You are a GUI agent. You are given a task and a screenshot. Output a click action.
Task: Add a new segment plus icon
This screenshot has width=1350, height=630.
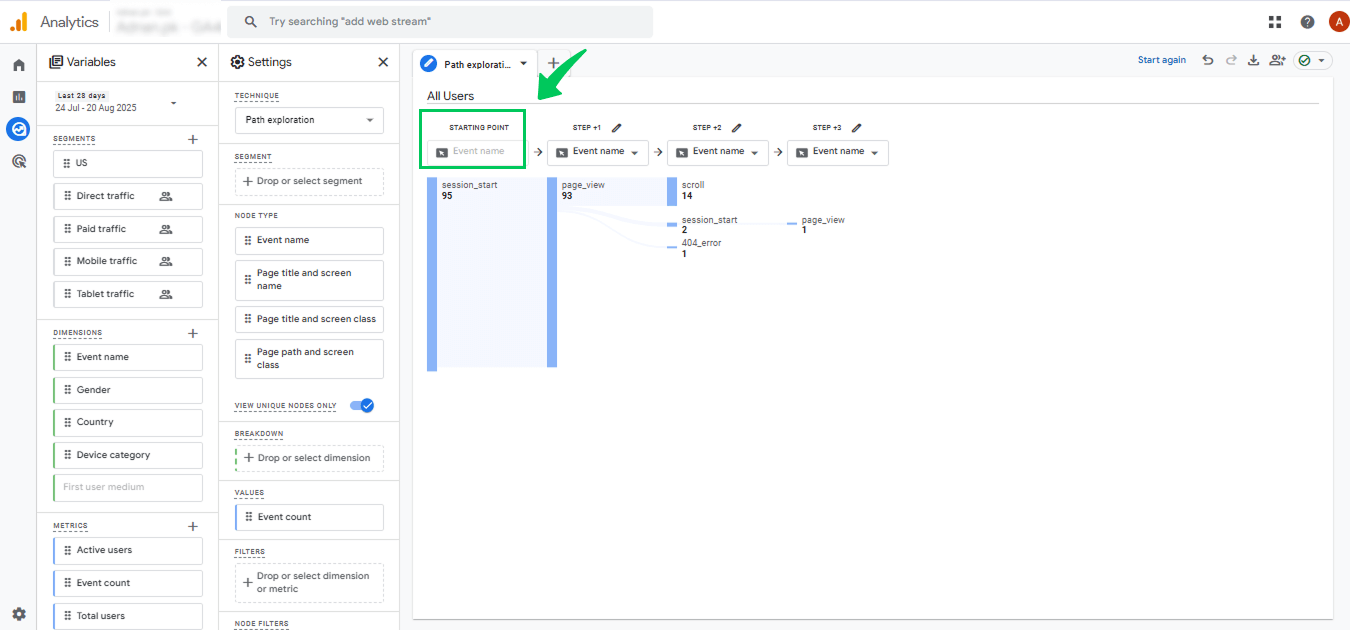(x=193, y=139)
